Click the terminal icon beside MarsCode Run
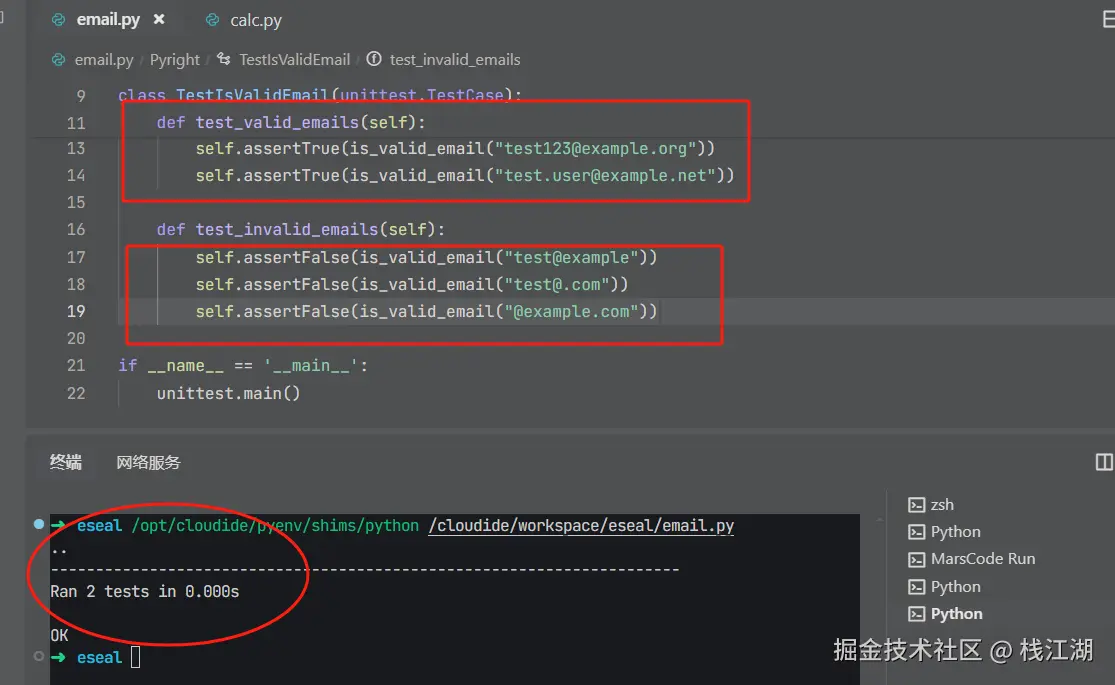 pos(917,560)
